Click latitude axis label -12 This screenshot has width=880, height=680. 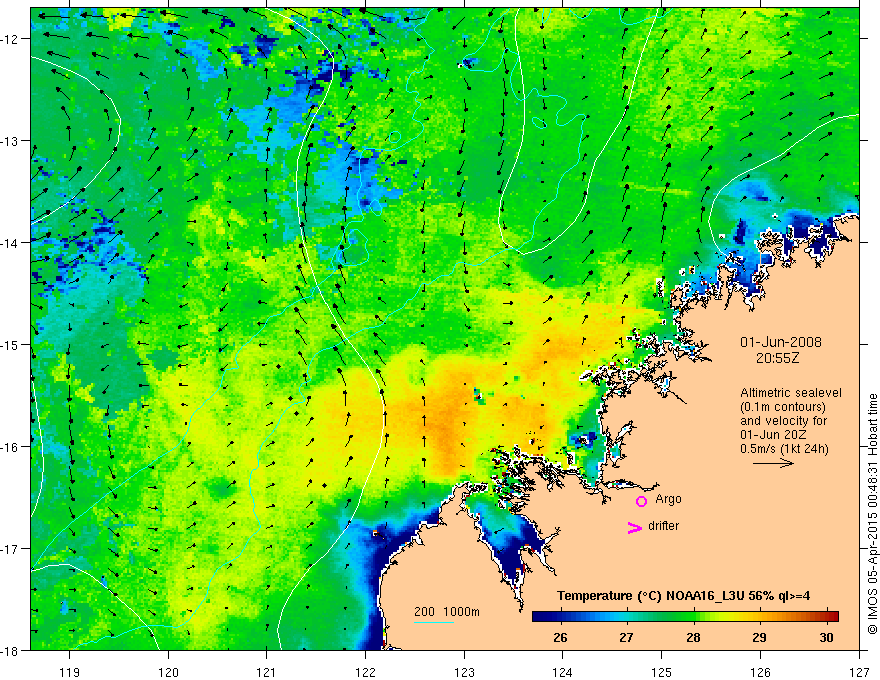click(x=10, y=39)
